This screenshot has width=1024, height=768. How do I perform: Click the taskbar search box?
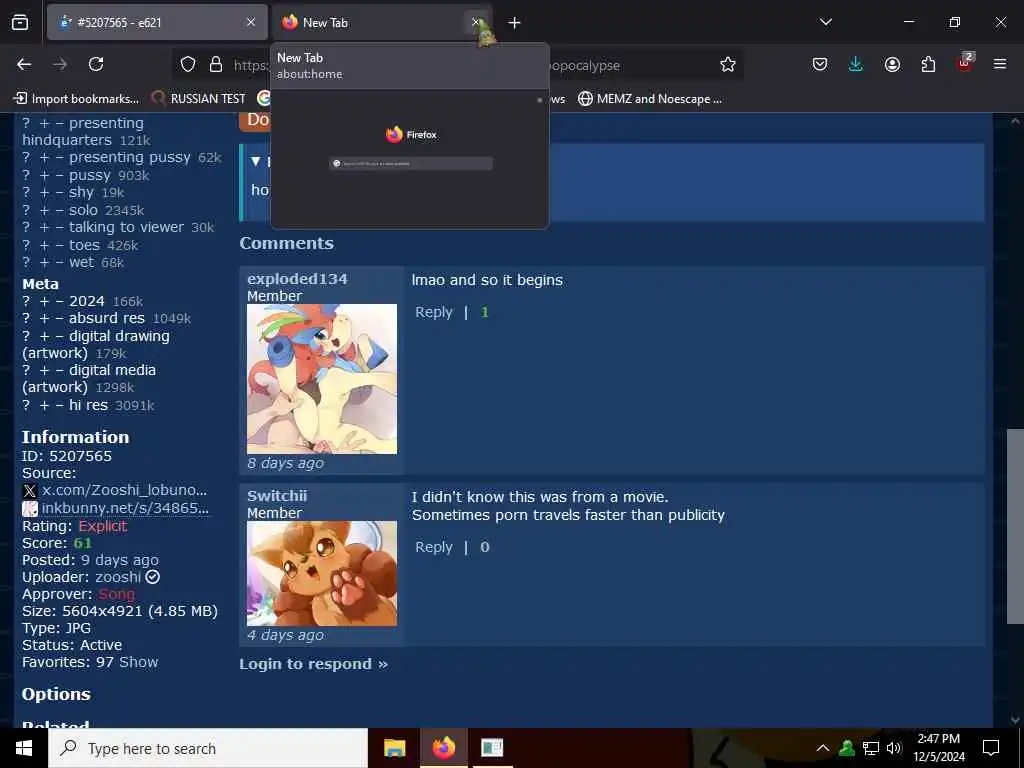(x=208, y=748)
